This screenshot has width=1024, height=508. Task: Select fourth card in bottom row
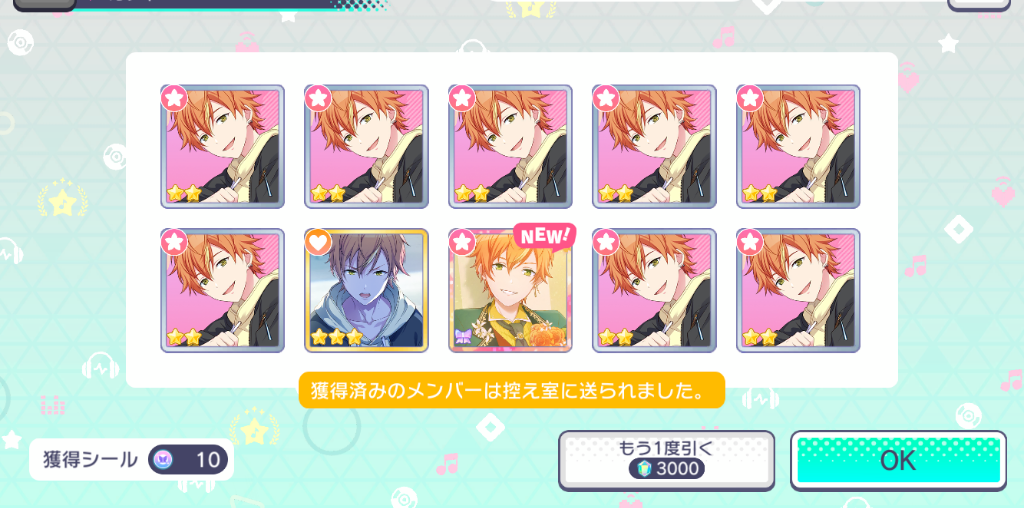click(654, 291)
